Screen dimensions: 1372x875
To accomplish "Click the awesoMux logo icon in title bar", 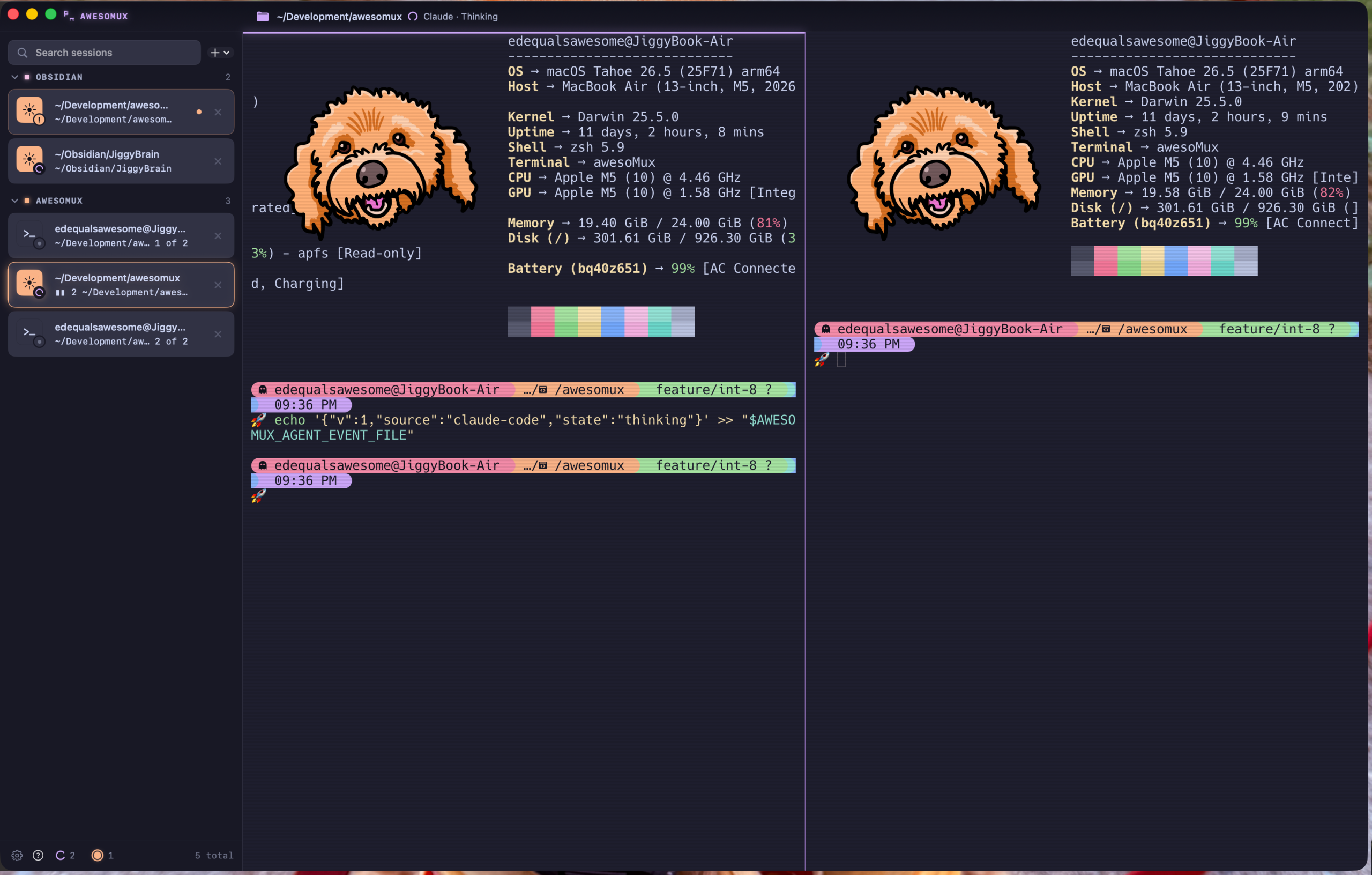I will 69,16.
